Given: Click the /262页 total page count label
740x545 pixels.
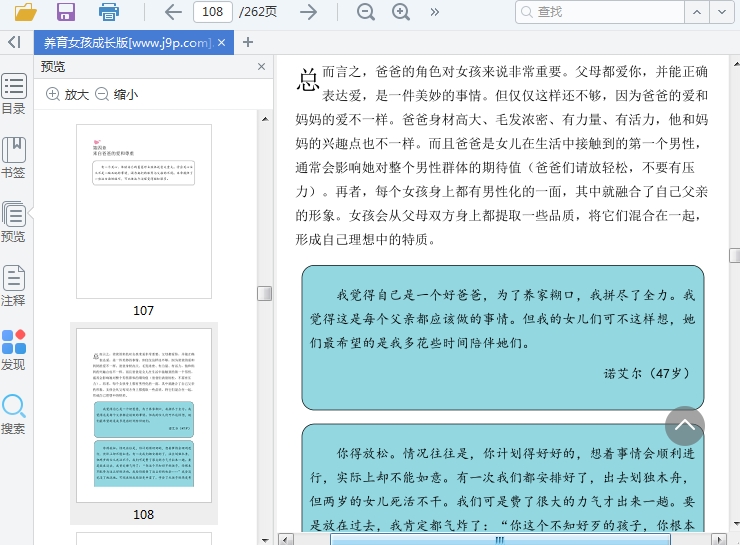Looking at the screenshot, I should click(258, 12).
